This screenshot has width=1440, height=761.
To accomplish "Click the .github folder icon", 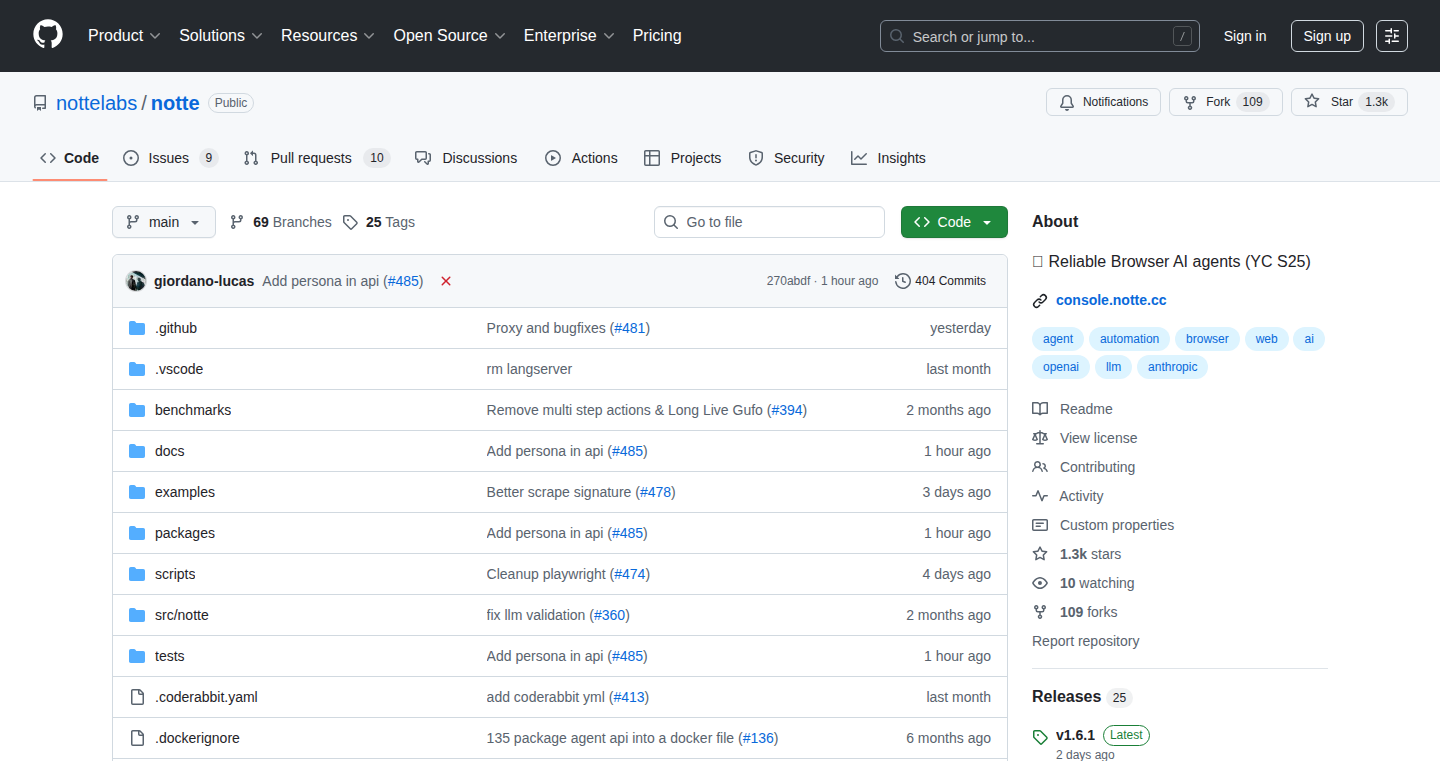I will click(137, 328).
